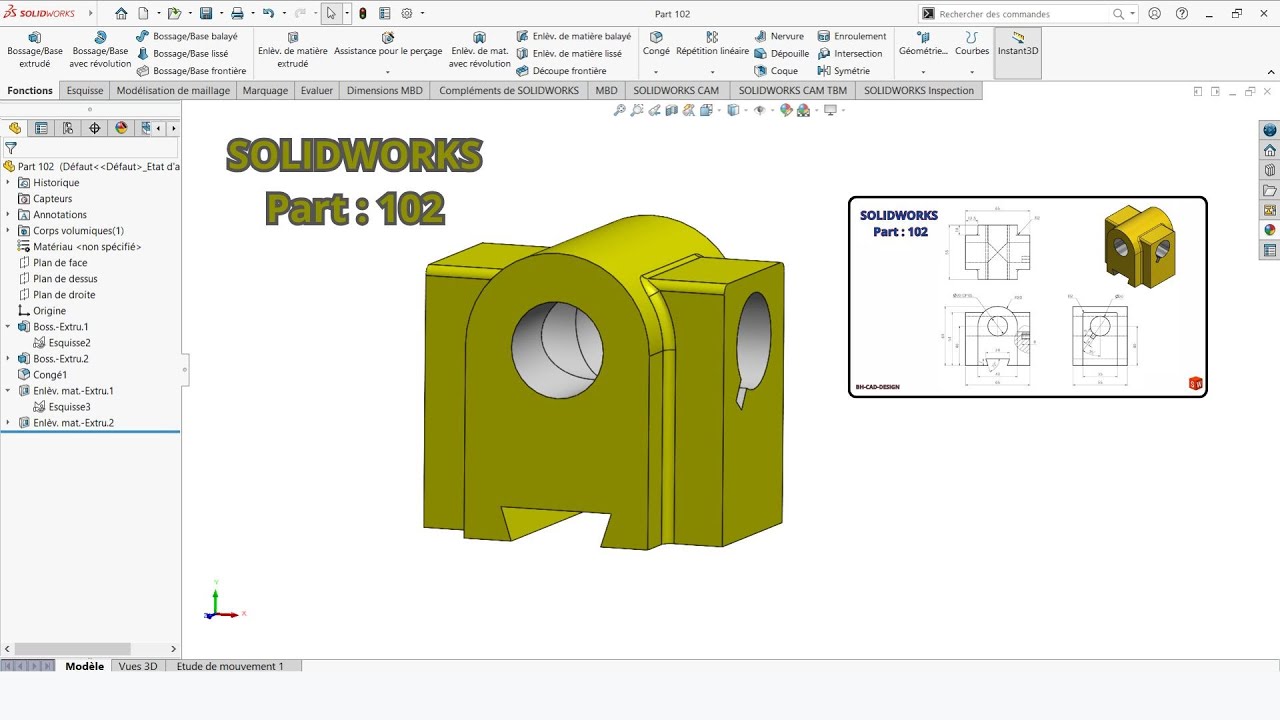Collapse the Boss.-Extru.1 feature
This screenshot has height=720, width=1280.
tap(8, 327)
